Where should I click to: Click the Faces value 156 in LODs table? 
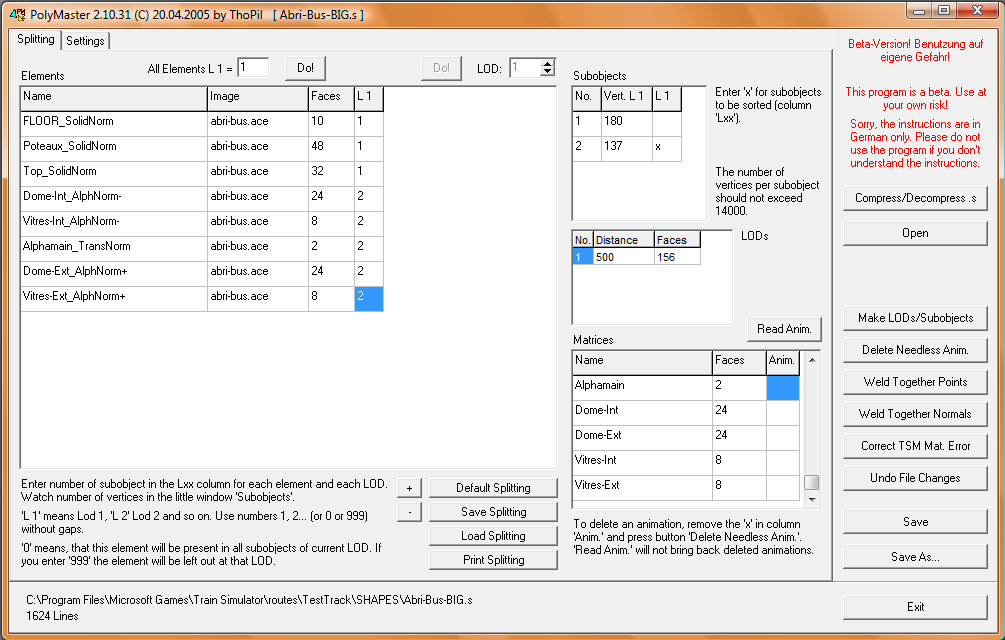(x=677, y=257)
